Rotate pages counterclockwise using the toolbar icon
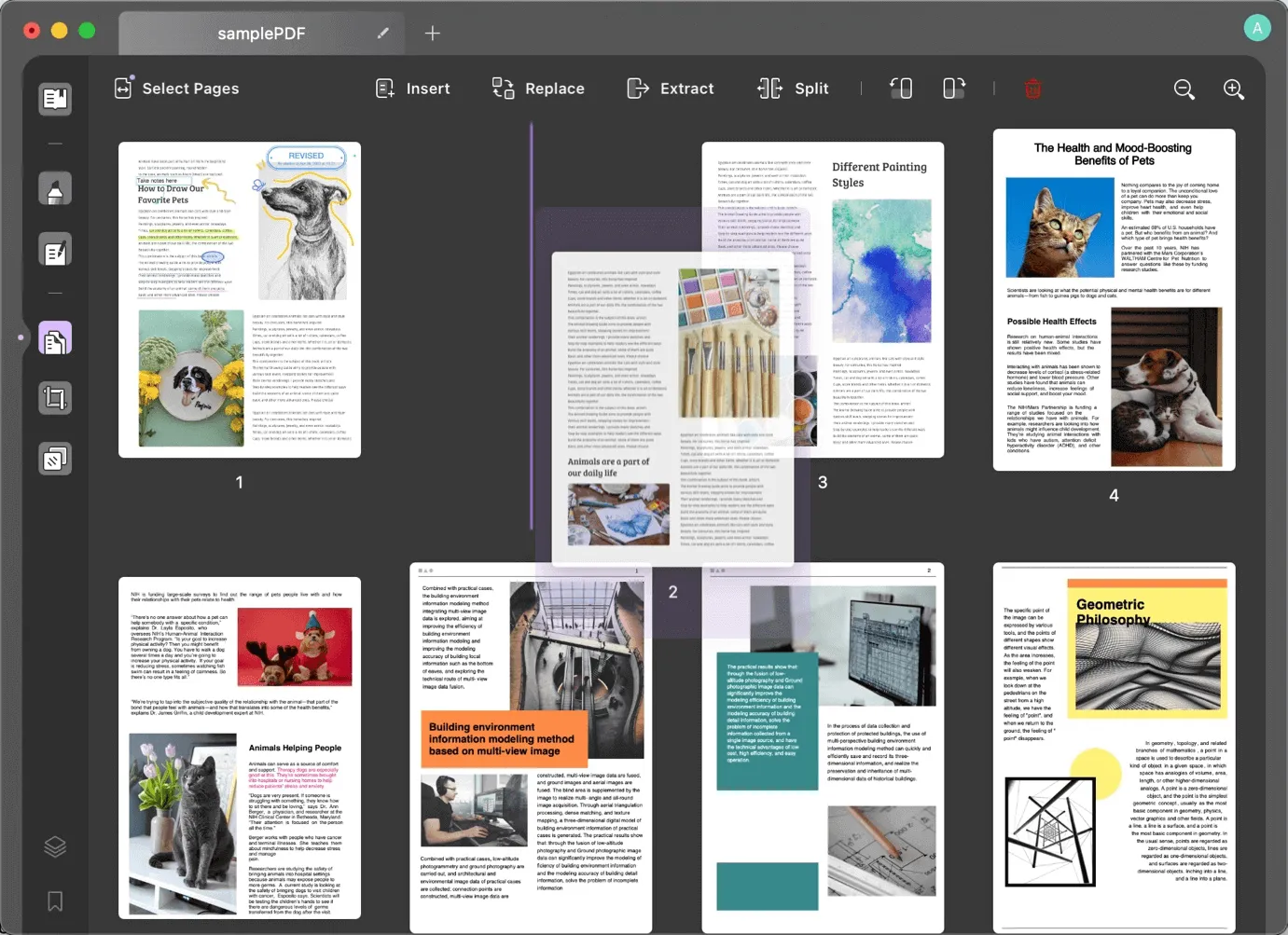 click(x=901, y=89)
